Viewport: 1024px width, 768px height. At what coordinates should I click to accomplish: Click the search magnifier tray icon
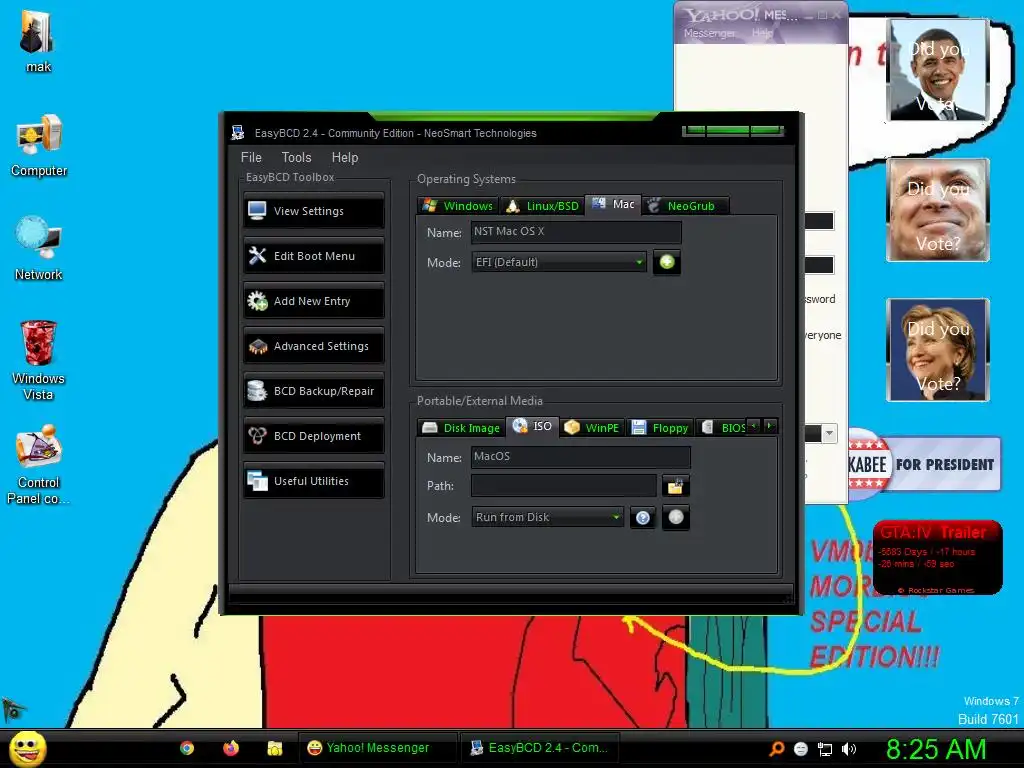tap(776, 749)
